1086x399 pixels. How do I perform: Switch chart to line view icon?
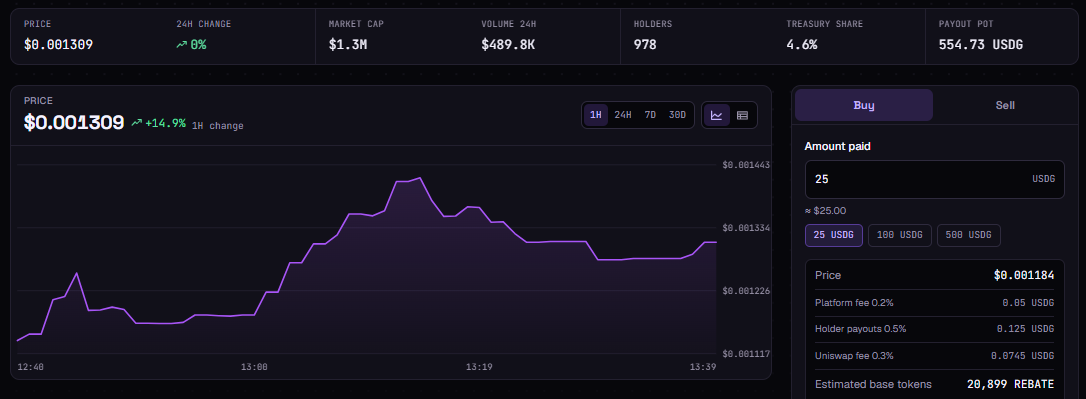pos(717,115)
